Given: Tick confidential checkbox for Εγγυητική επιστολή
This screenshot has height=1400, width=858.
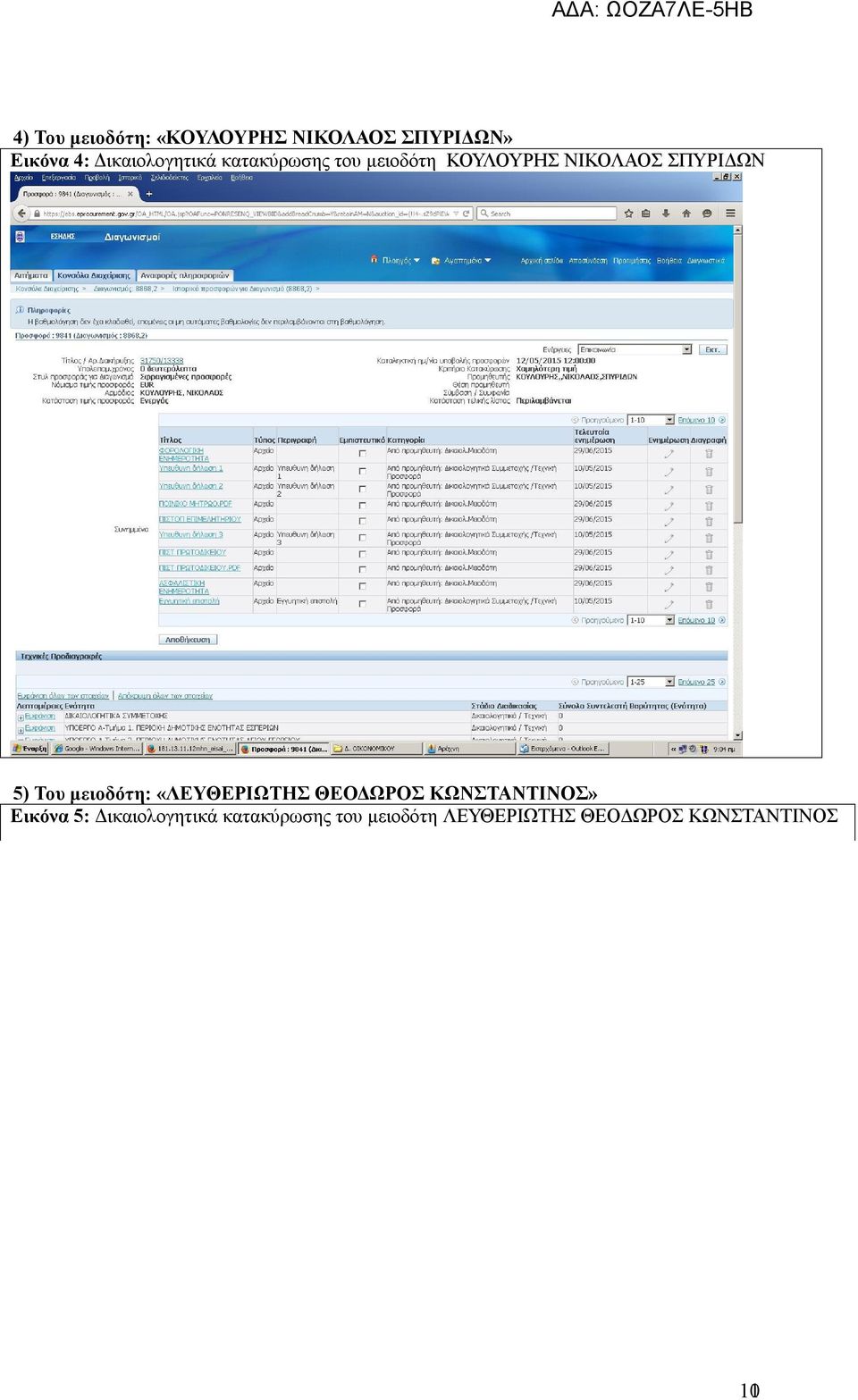Looking at the screenshot, I should click(x=362, y=604).
